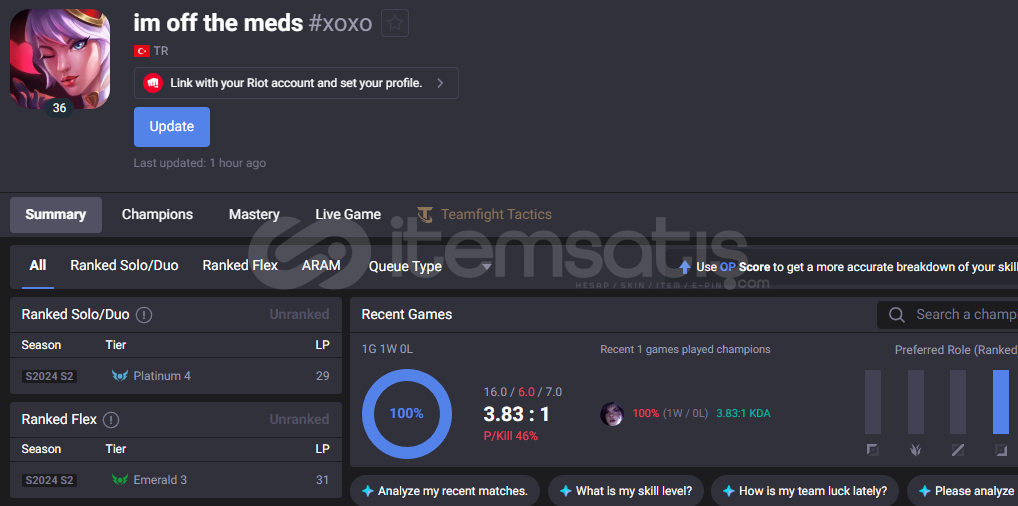Click the summoner profile avatar image
This screenshot has width=1018, height=506.
[x=60, y=59]
